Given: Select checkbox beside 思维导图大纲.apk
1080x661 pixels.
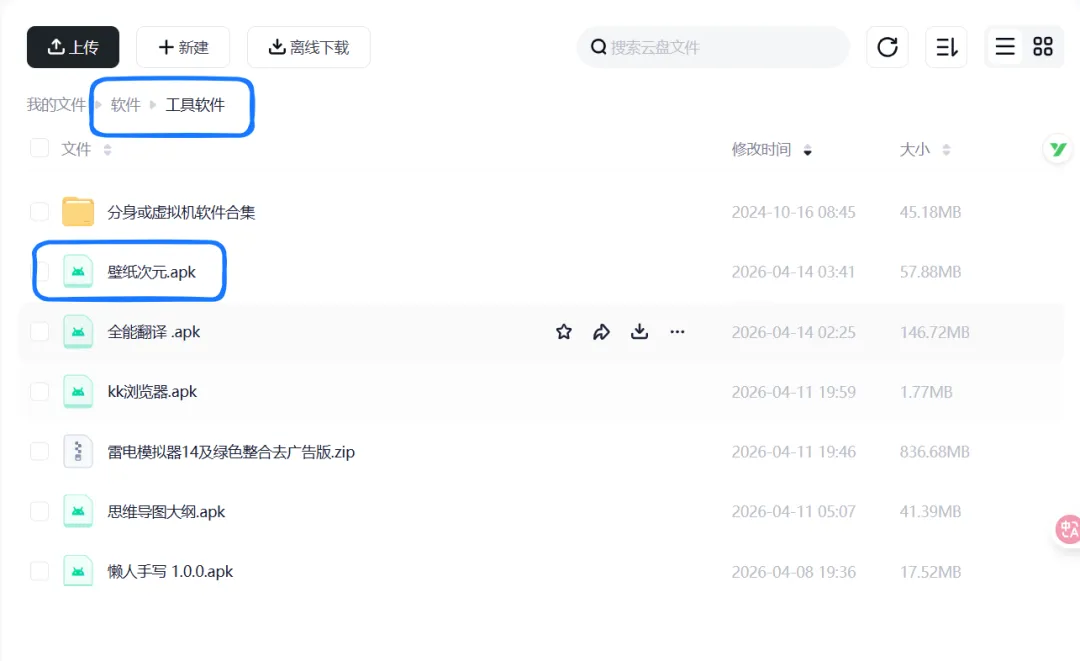Looking at the screenshot, I should 40,512.
